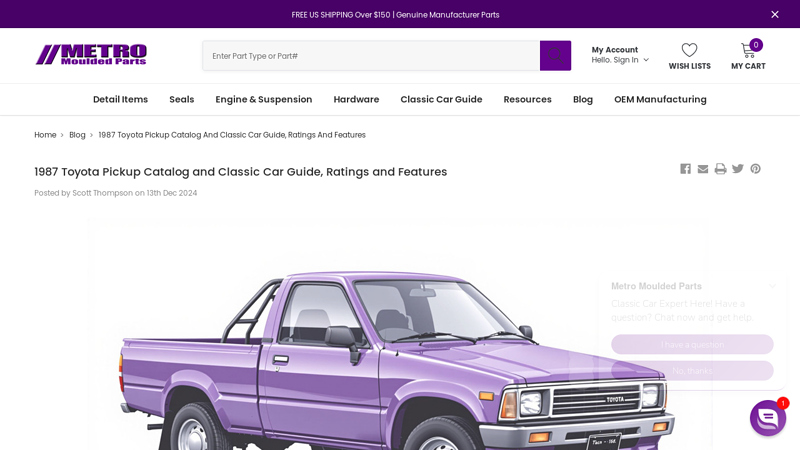Go to Home breadcrumb link
This screenshot has height=450, width=800.
[45, 135]
